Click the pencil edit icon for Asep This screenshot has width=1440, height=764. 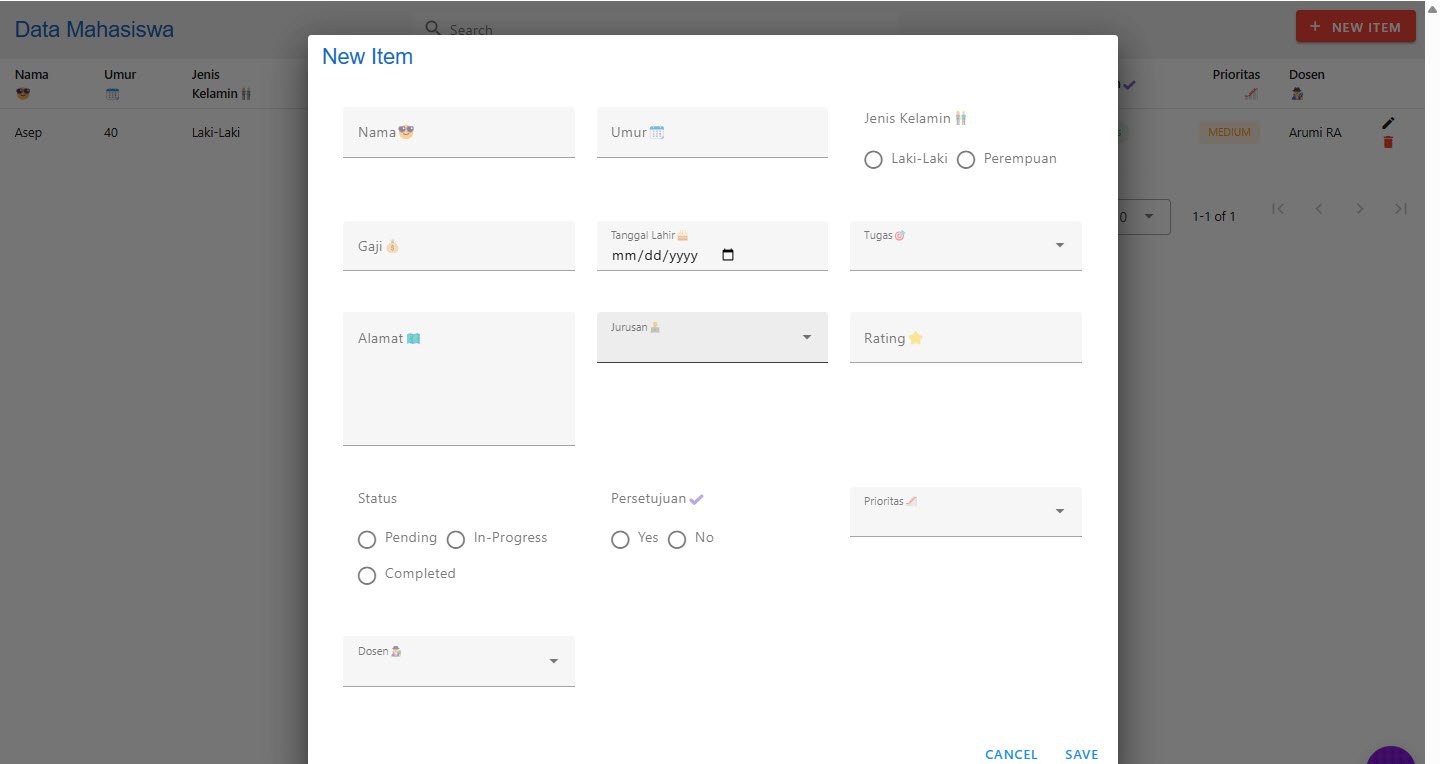[x=1387, y=123]
